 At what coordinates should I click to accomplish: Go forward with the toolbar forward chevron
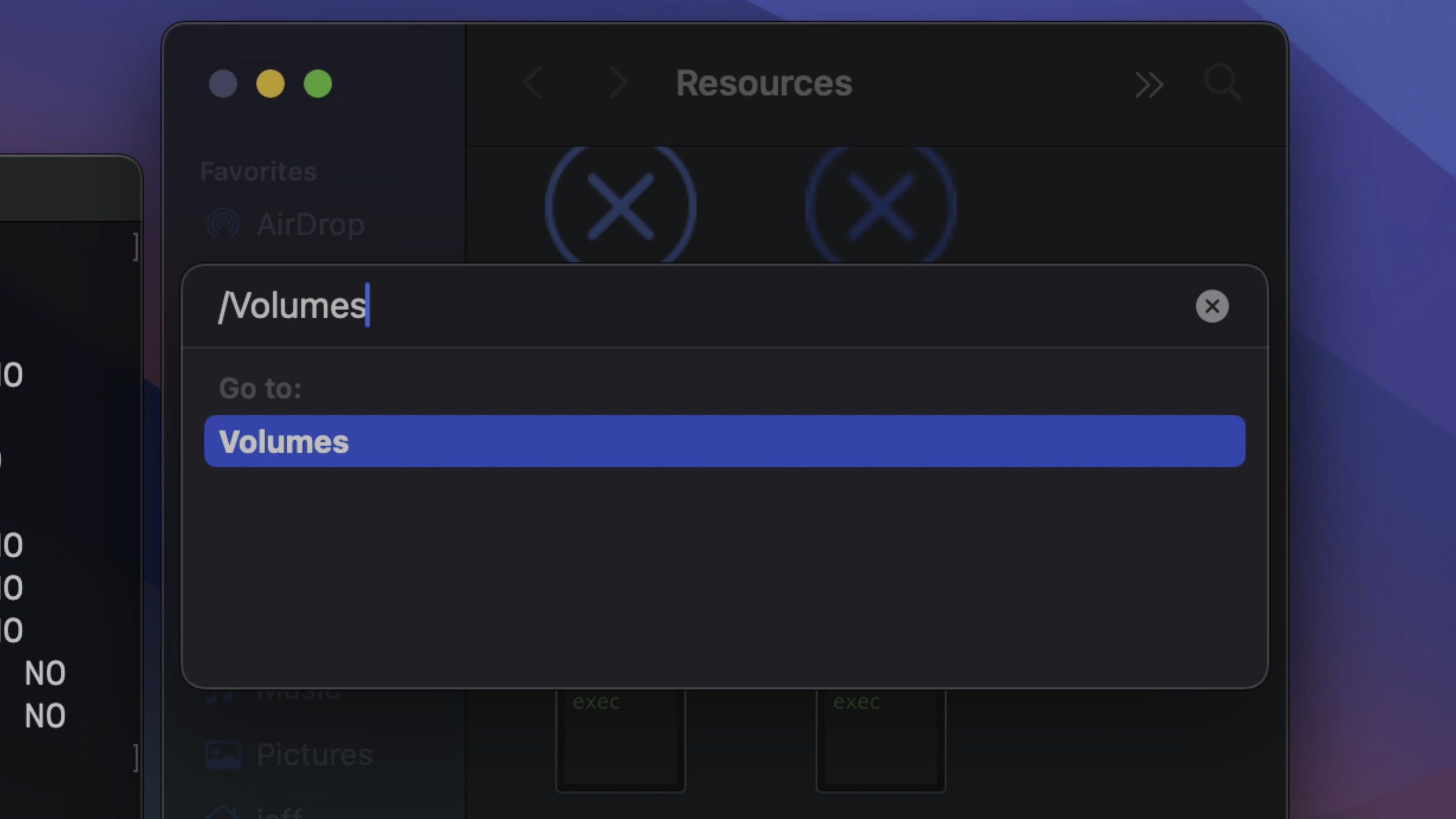tap(618, 83)
